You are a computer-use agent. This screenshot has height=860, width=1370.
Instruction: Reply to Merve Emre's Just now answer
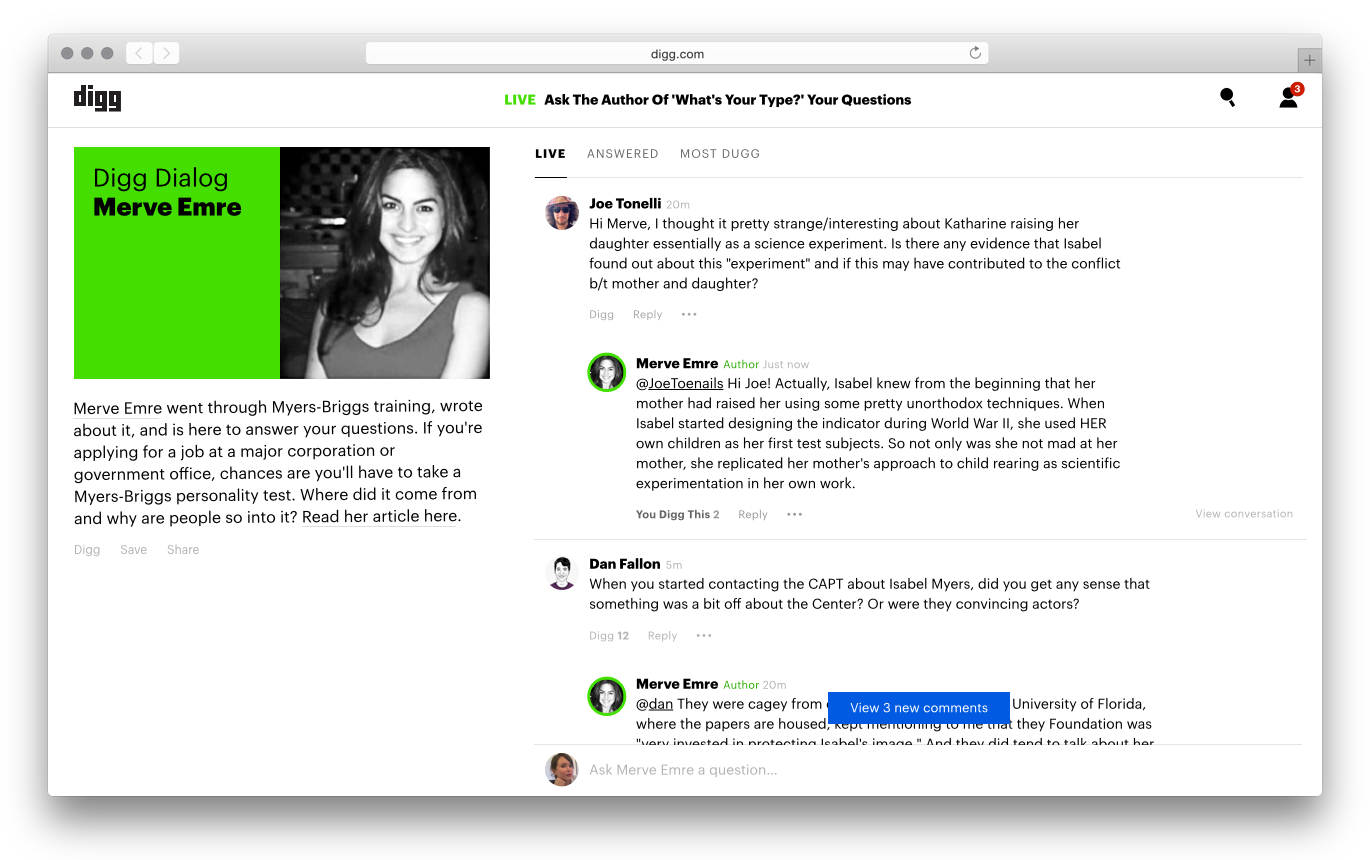753,514
